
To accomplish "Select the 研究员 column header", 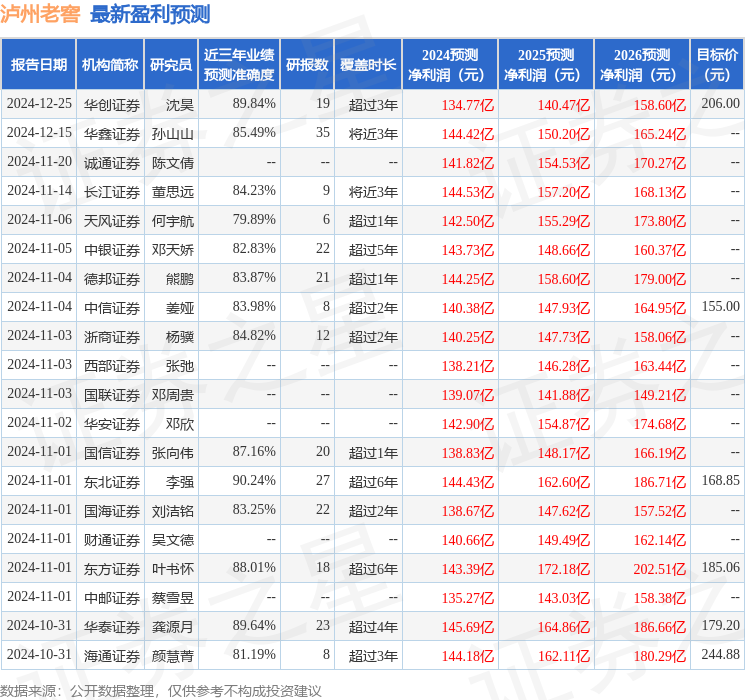I will coord(171,65).
